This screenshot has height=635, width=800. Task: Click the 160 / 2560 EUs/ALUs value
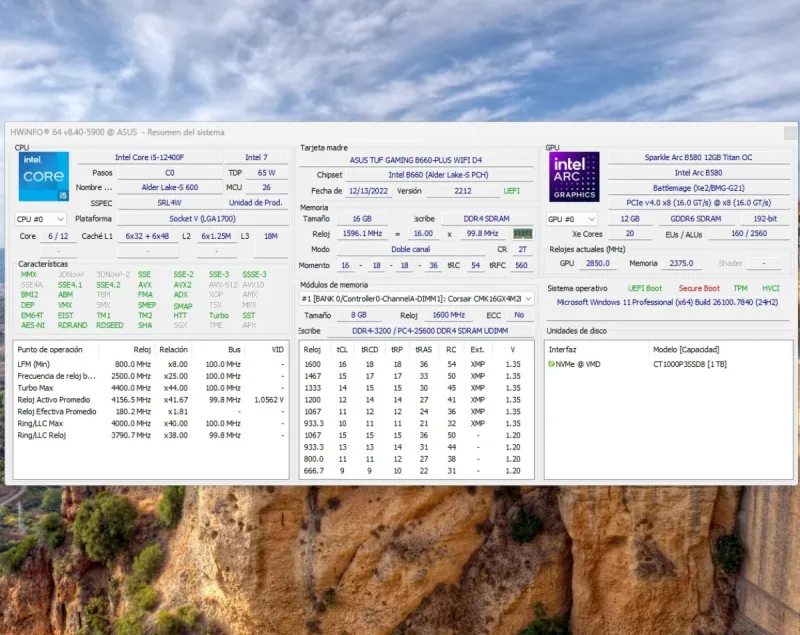(x=748, y=233)
